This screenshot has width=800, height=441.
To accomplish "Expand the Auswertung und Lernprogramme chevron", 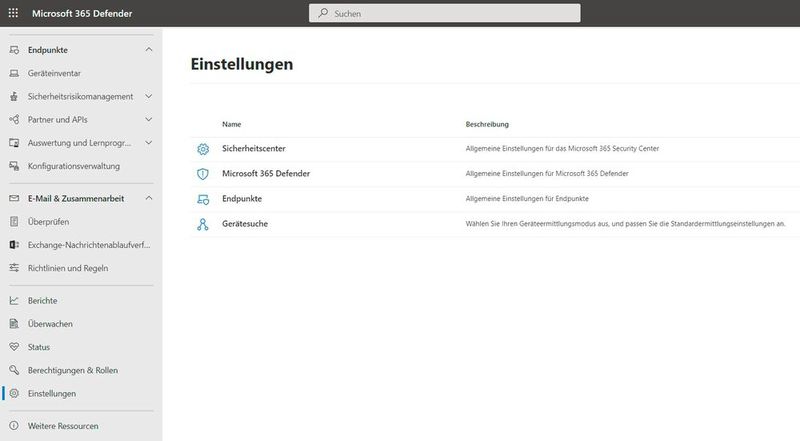I will point(148,142).
